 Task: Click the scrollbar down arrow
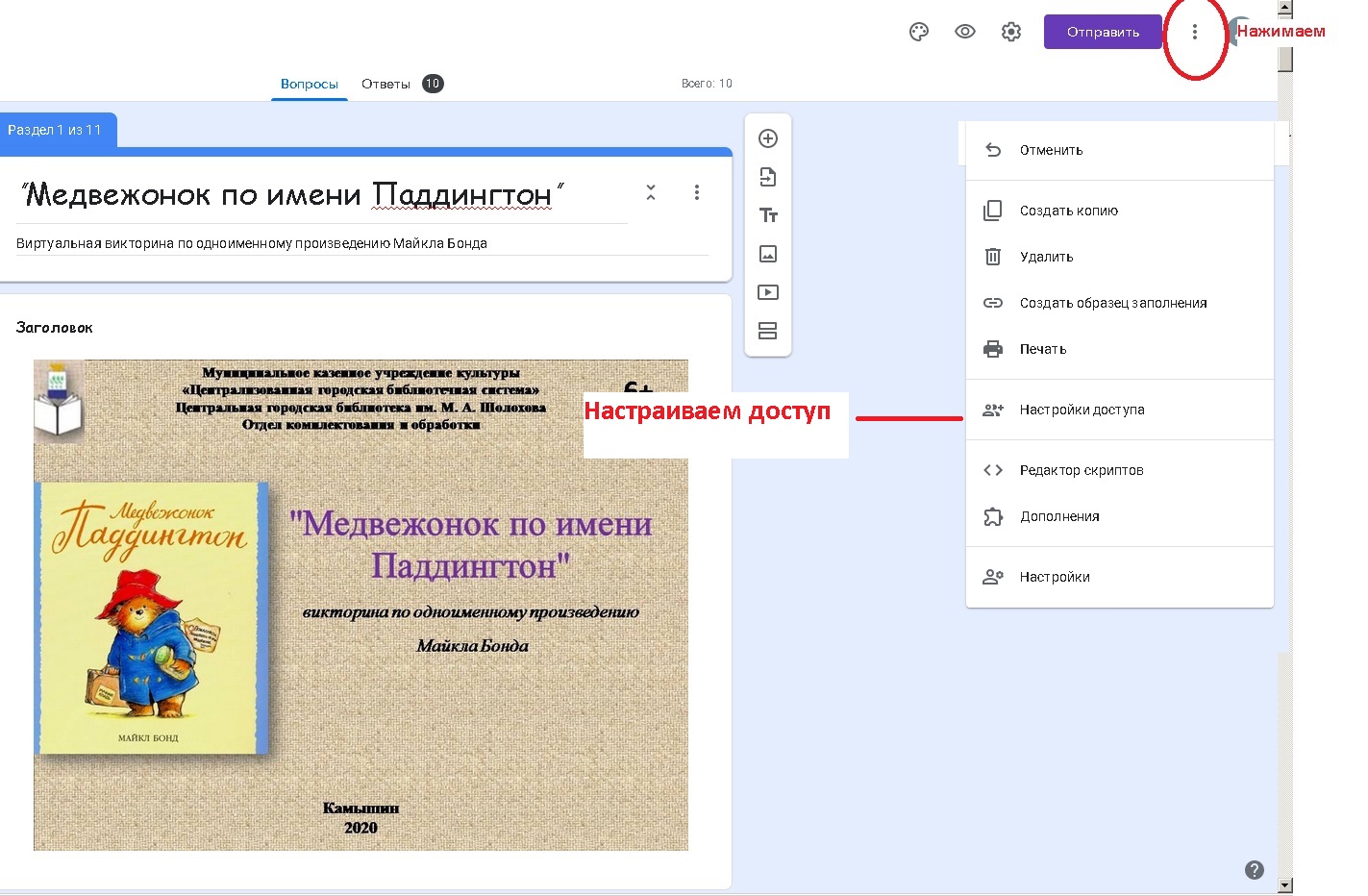point(1285,885)
